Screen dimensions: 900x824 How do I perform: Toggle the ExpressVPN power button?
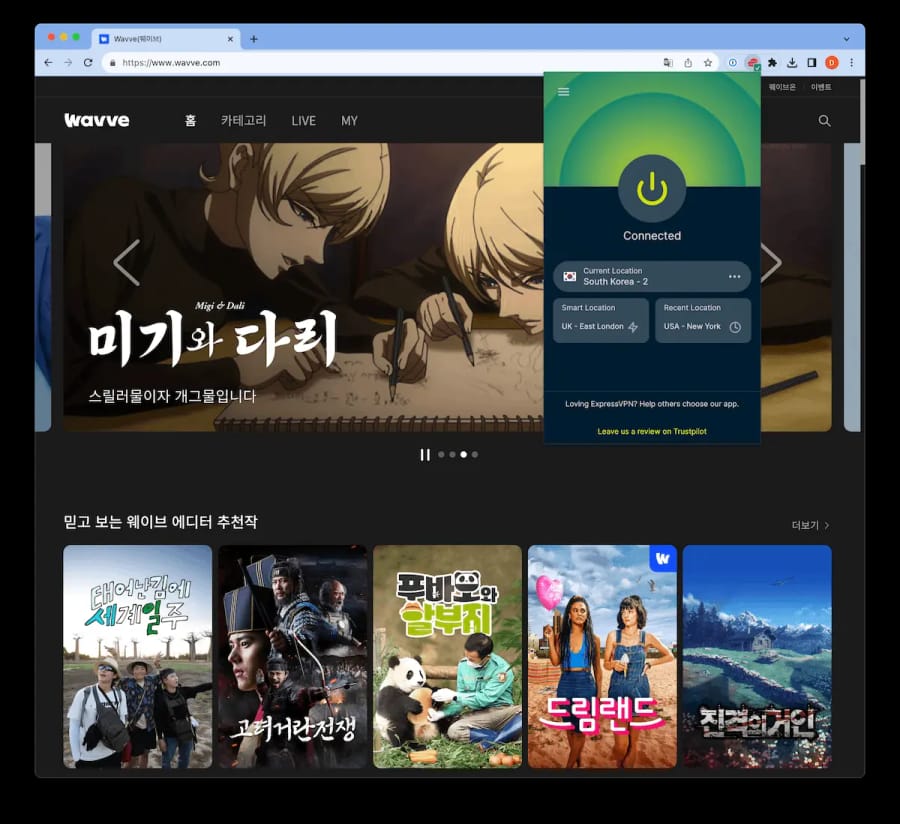click(652, 189)
